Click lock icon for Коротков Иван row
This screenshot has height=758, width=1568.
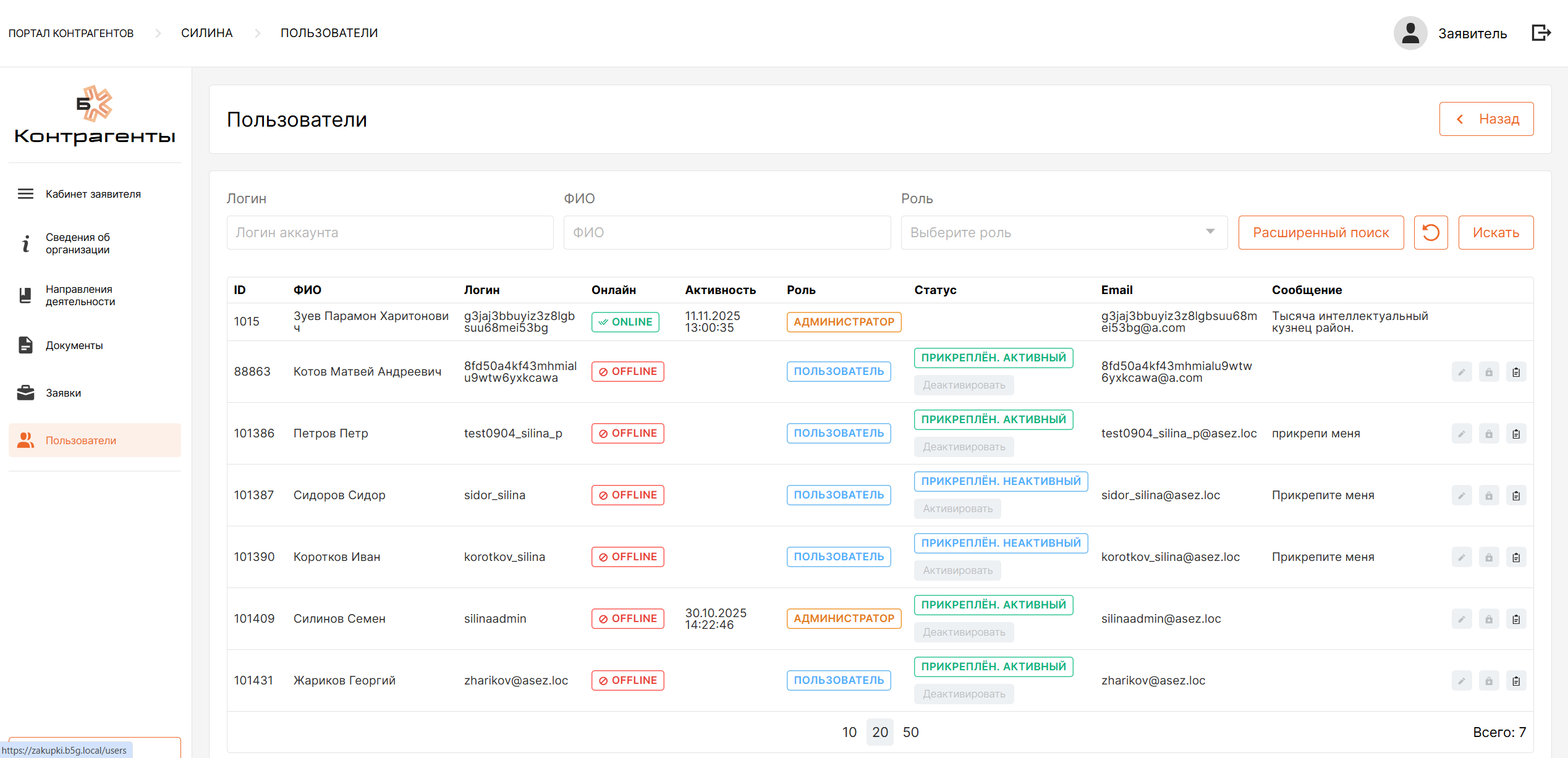click(1488, 557)
